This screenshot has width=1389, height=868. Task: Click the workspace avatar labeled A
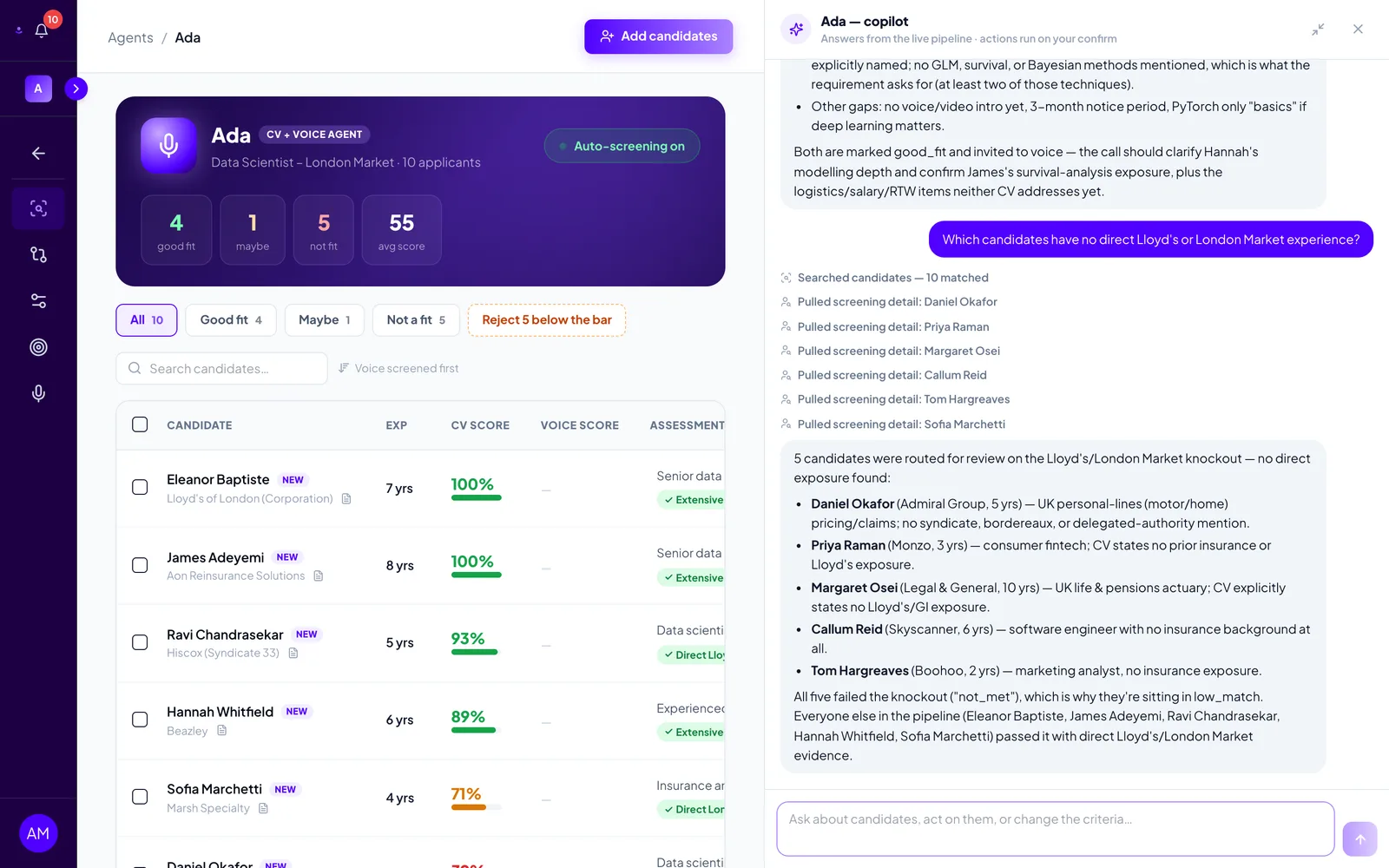point(38,89)
